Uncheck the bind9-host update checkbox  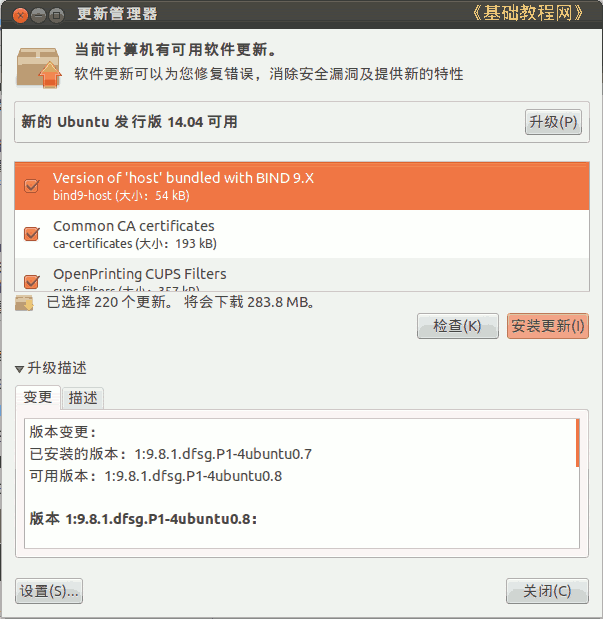(32, 186)
